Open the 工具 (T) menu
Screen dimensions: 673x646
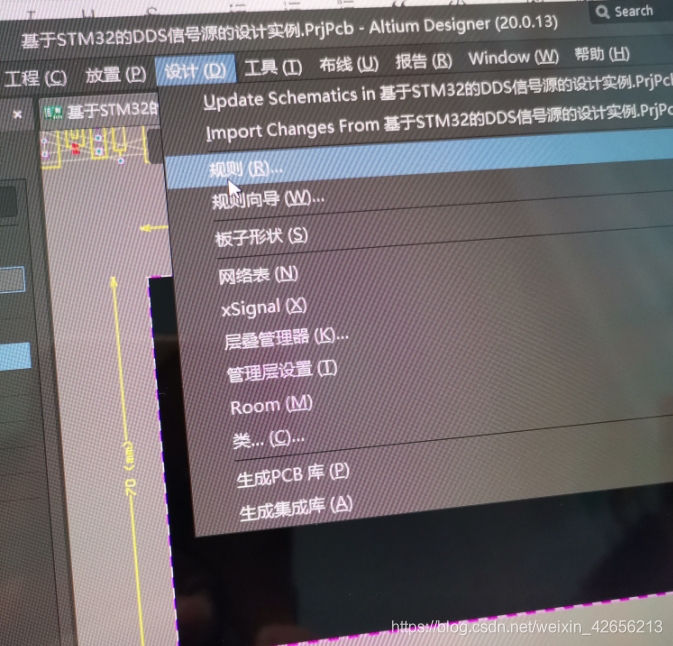coord(273,67)
